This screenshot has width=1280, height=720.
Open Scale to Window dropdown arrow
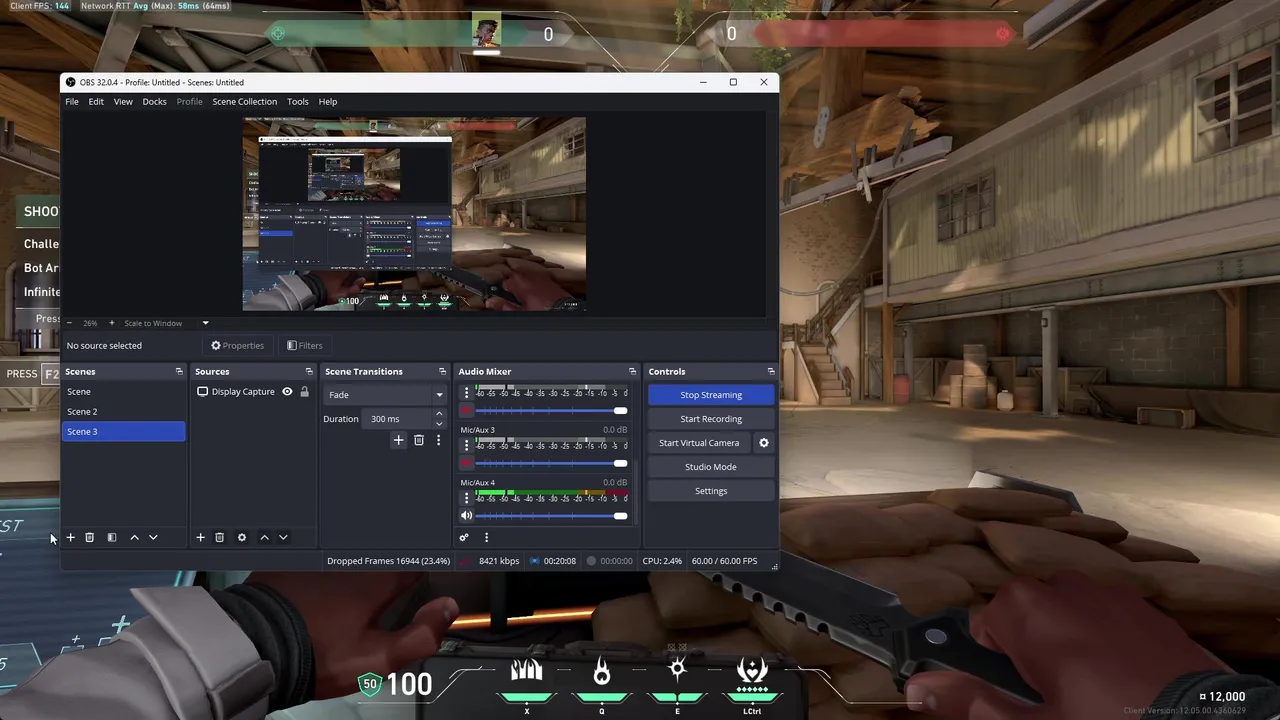(x=205, y=323)
